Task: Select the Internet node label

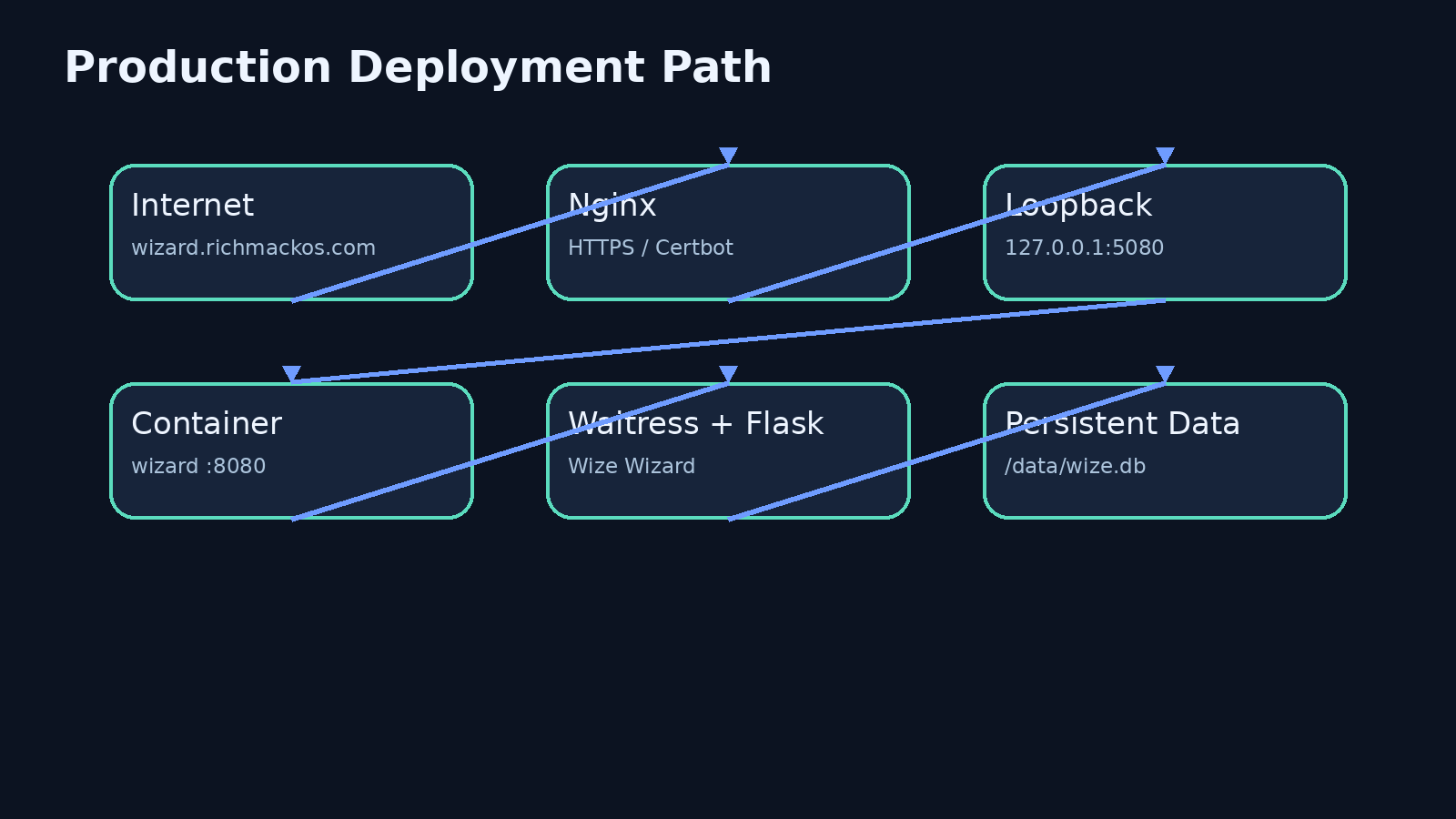Action: coord(192,206)
